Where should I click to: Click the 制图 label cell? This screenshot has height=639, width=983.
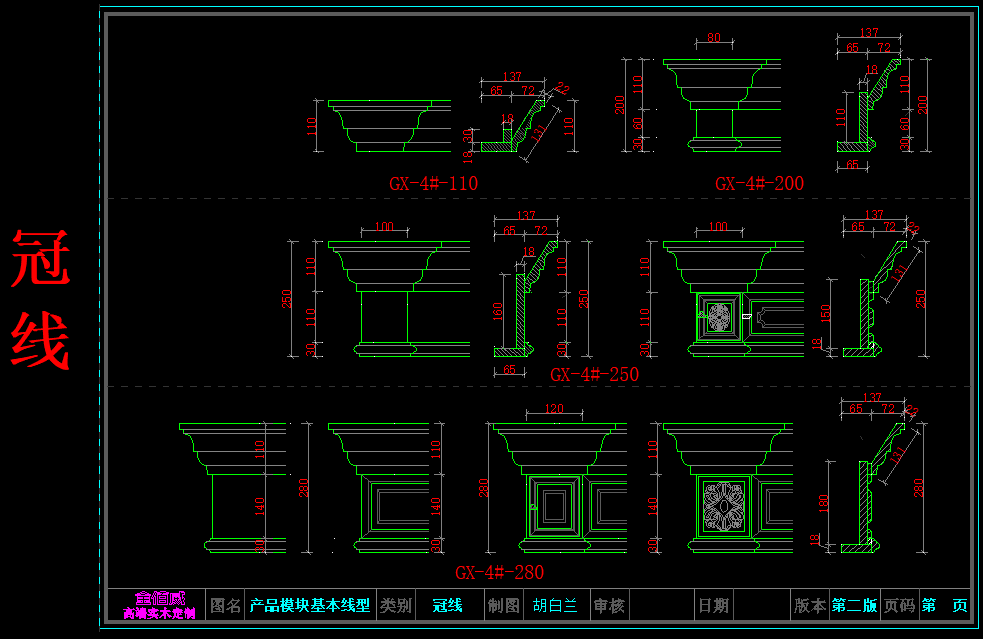504,605
